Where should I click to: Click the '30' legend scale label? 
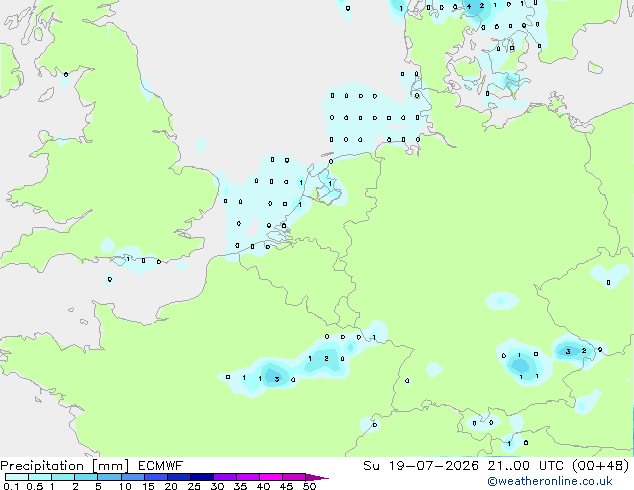coord(217,486)
